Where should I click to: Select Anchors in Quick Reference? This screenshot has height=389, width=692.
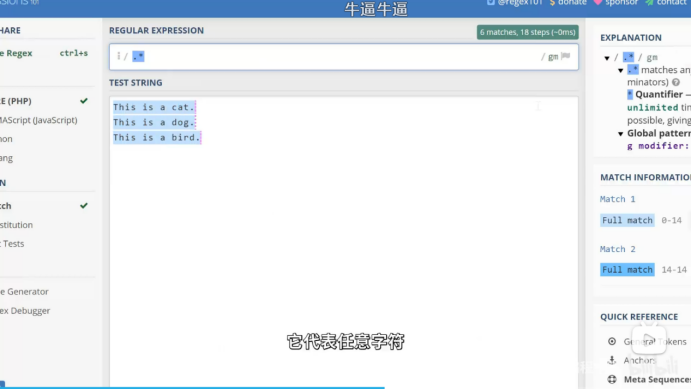(639, 360)
